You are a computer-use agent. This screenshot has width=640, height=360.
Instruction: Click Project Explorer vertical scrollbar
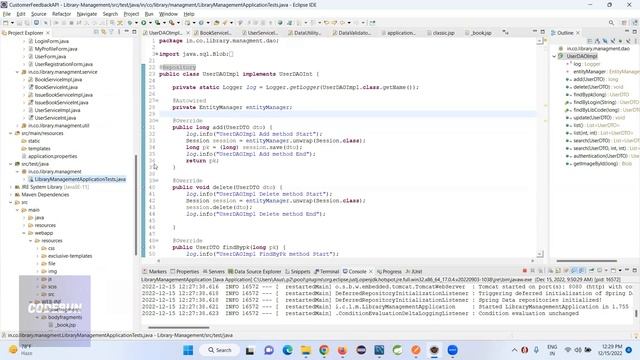click(136, 204)
